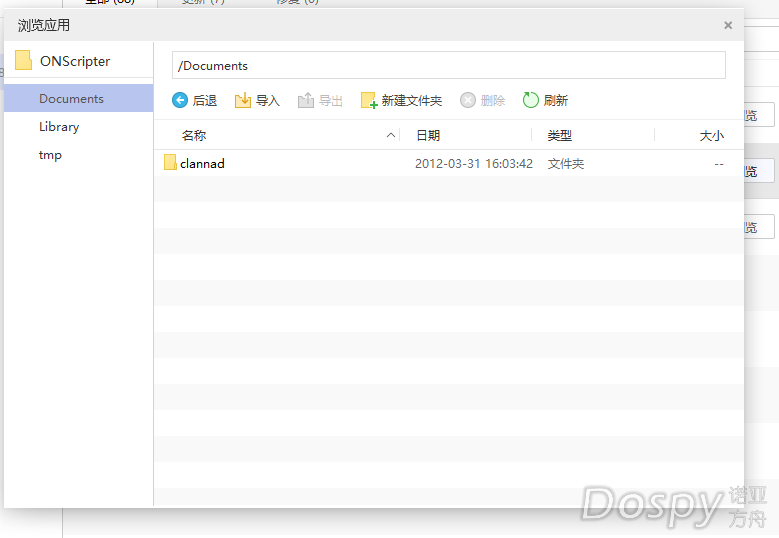Screen dimensions: 779x538
Task: Click the 后退 back arrow icon
Action: pos(180,100)
